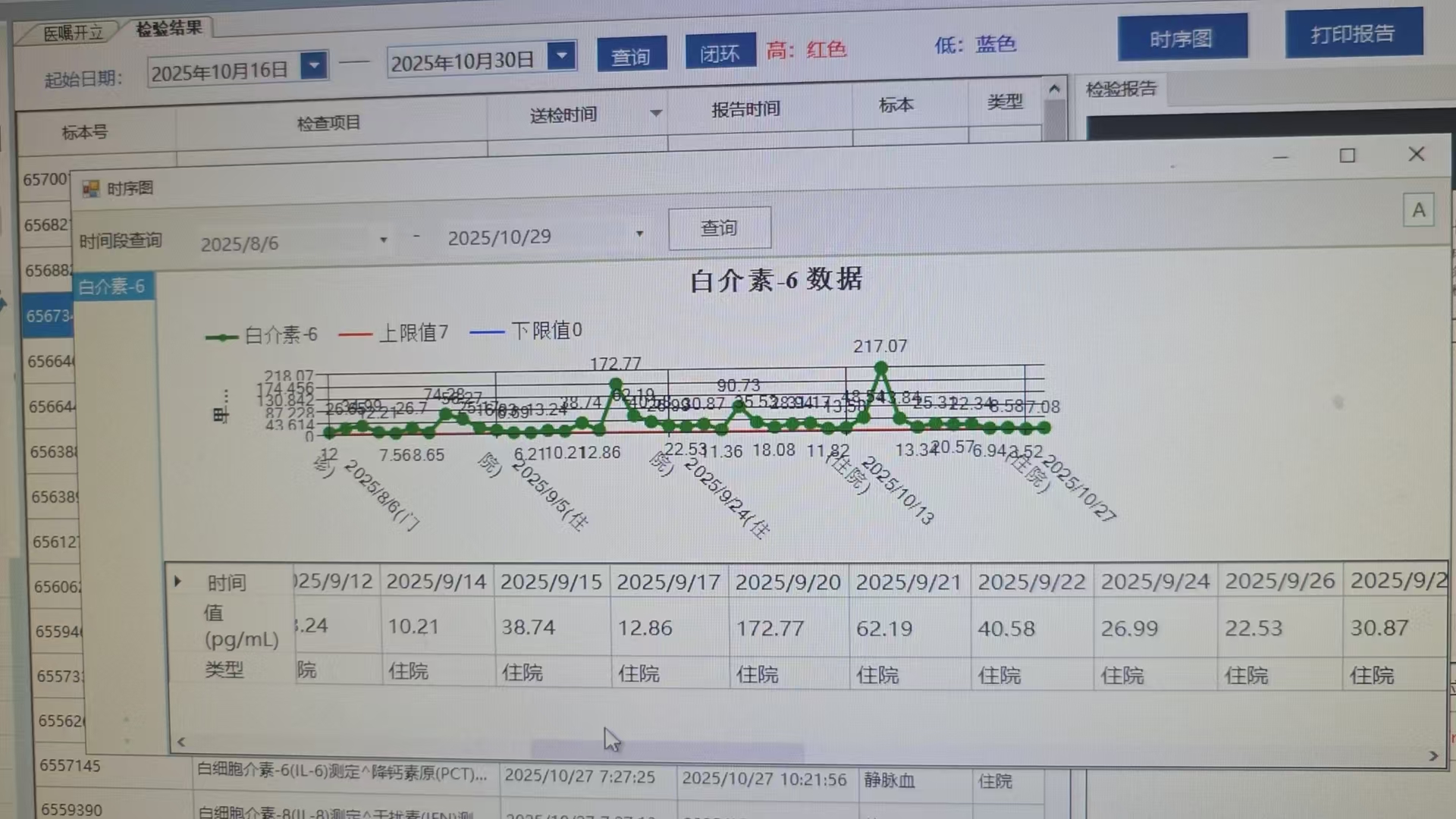Select 白介素-6 item in left list
Screen dimensions: 1456x819
pos(112,287)
